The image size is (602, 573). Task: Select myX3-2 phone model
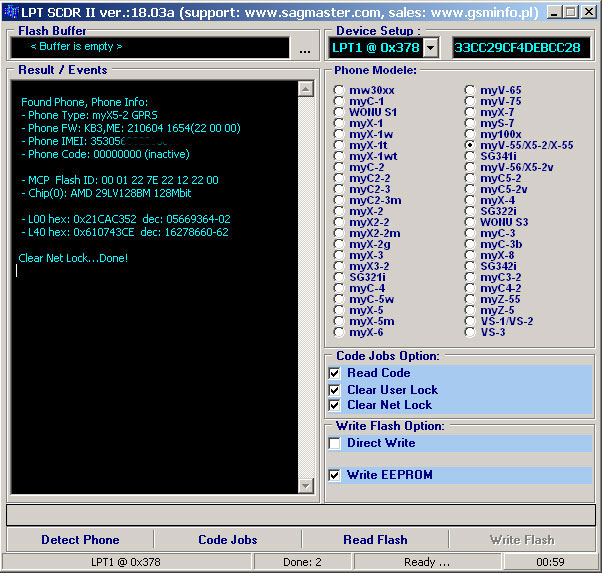tap(339, 267)
